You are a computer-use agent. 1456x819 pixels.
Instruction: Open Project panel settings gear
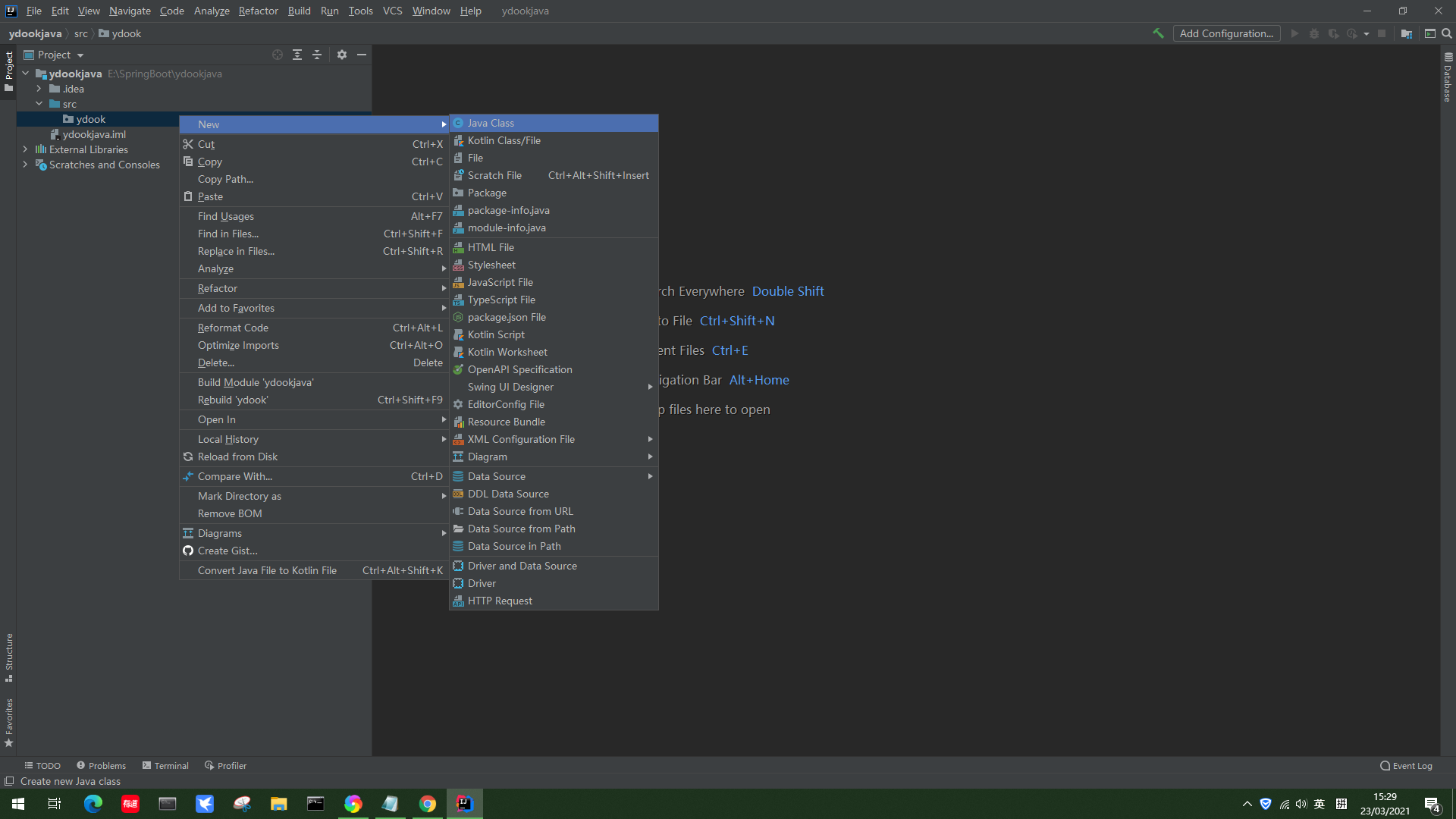pyautogui.click(x=342, y=55)
